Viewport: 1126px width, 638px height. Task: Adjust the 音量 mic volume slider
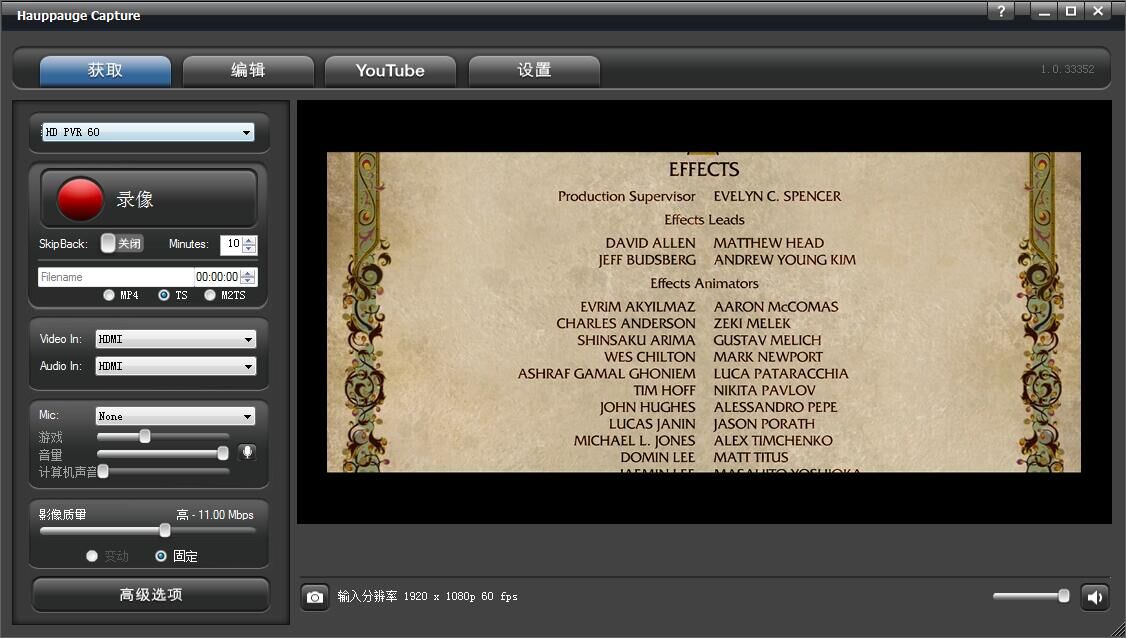163,453
